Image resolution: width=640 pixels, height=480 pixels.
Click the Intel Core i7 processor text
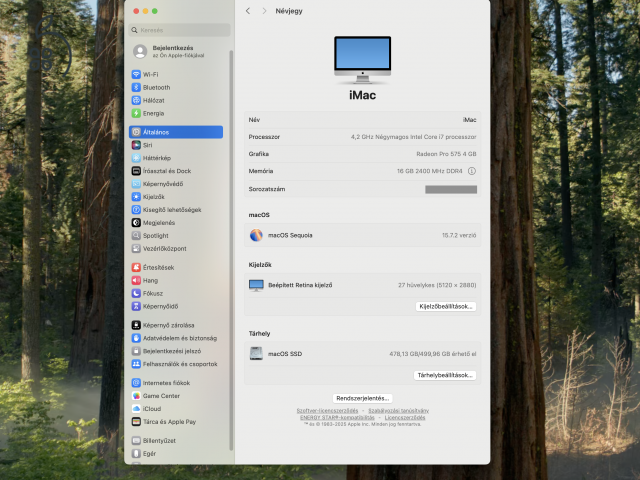(413, 137)
